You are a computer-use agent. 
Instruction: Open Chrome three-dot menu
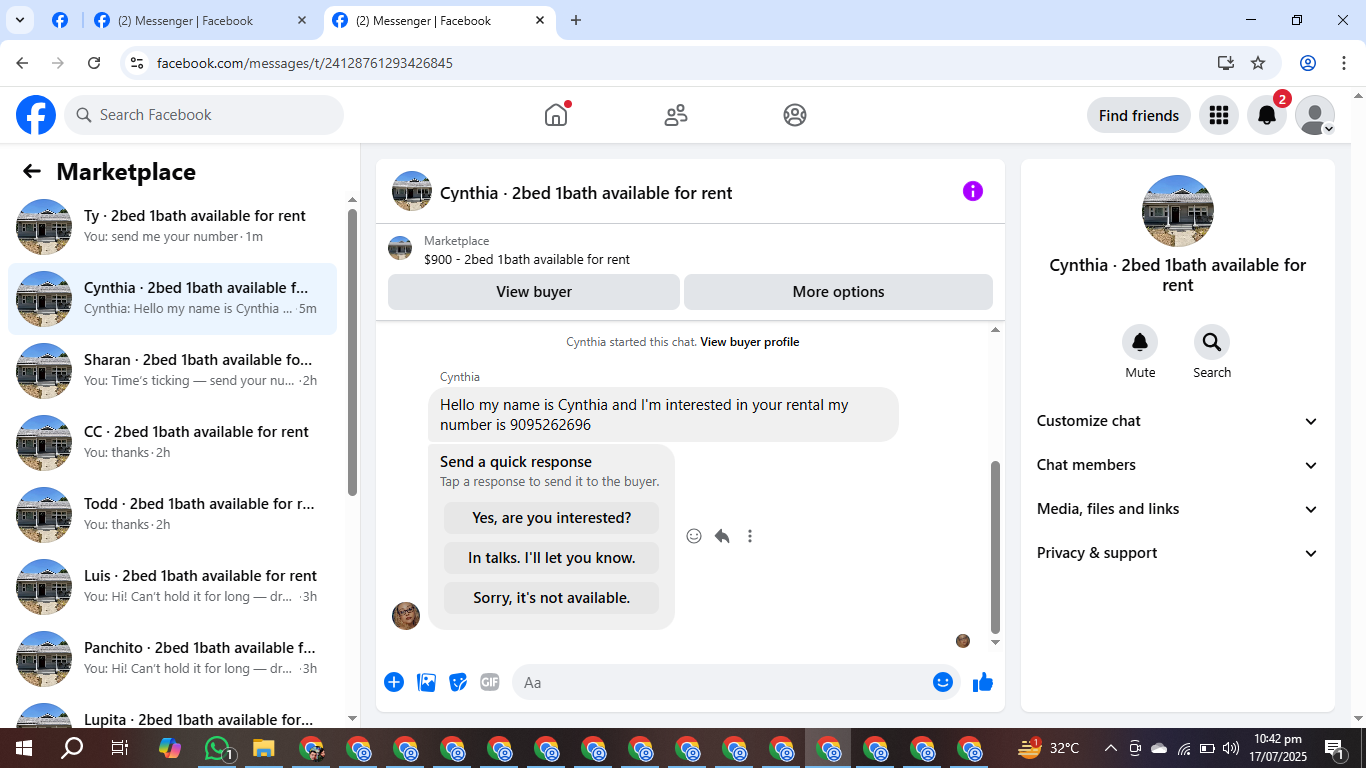click(x=1343, y=63)
